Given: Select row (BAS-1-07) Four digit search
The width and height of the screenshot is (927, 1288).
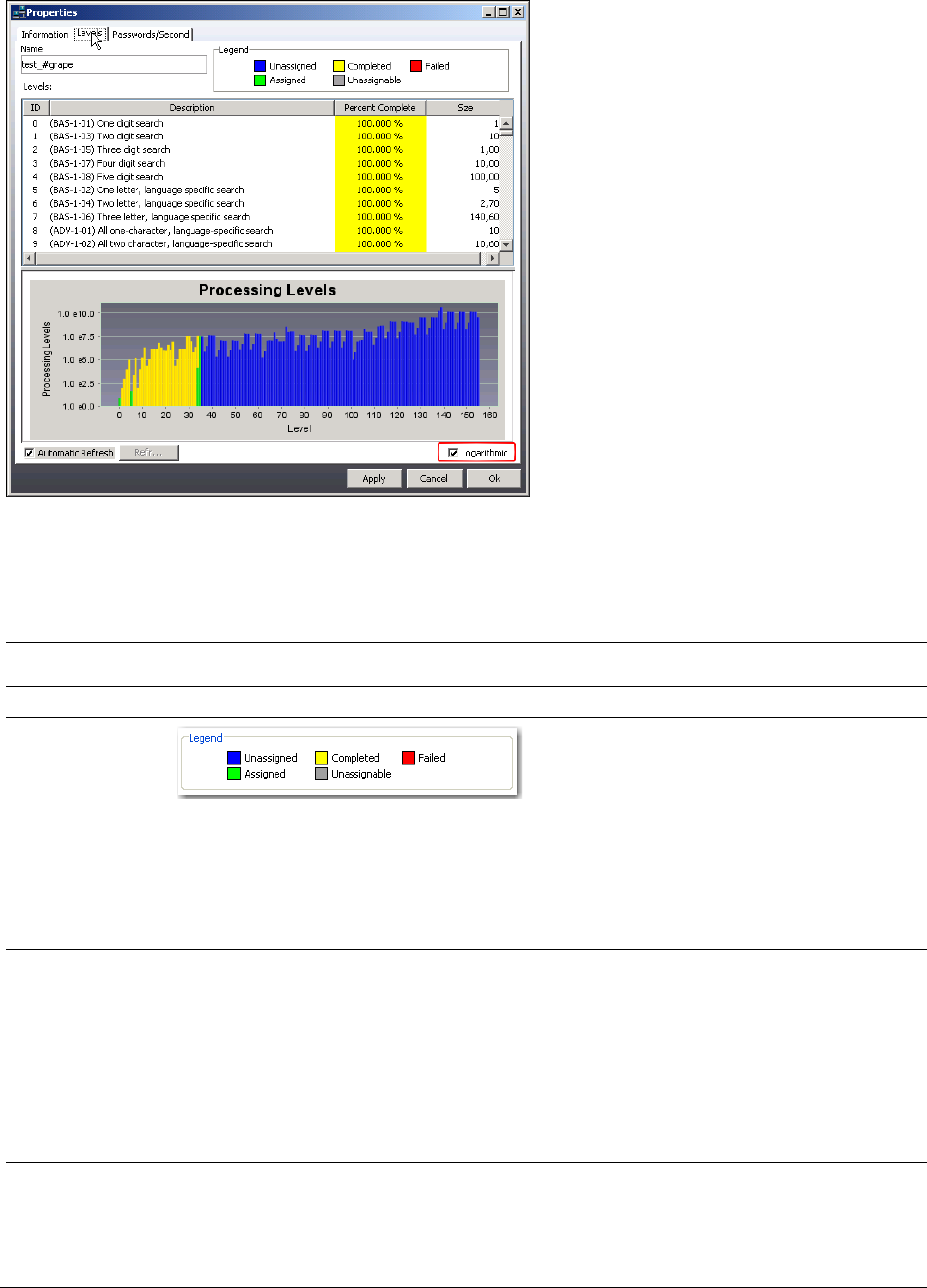Looking at the screenshot, I should 260,163.
